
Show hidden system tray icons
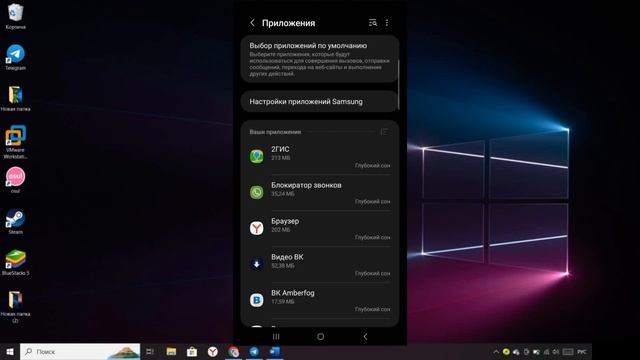(x=496, y=351)
